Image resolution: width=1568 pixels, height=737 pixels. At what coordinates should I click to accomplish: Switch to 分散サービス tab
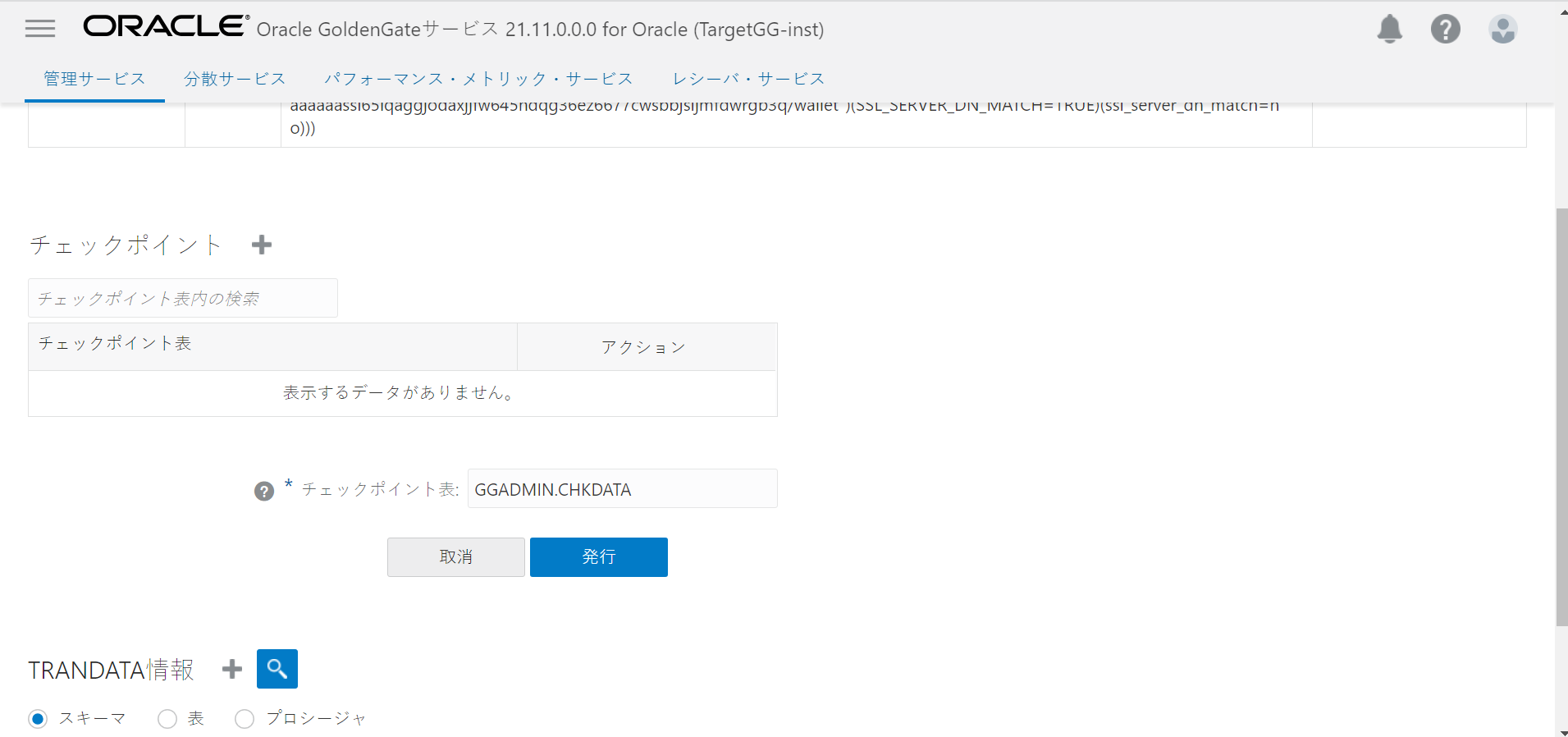pos(235,79)
